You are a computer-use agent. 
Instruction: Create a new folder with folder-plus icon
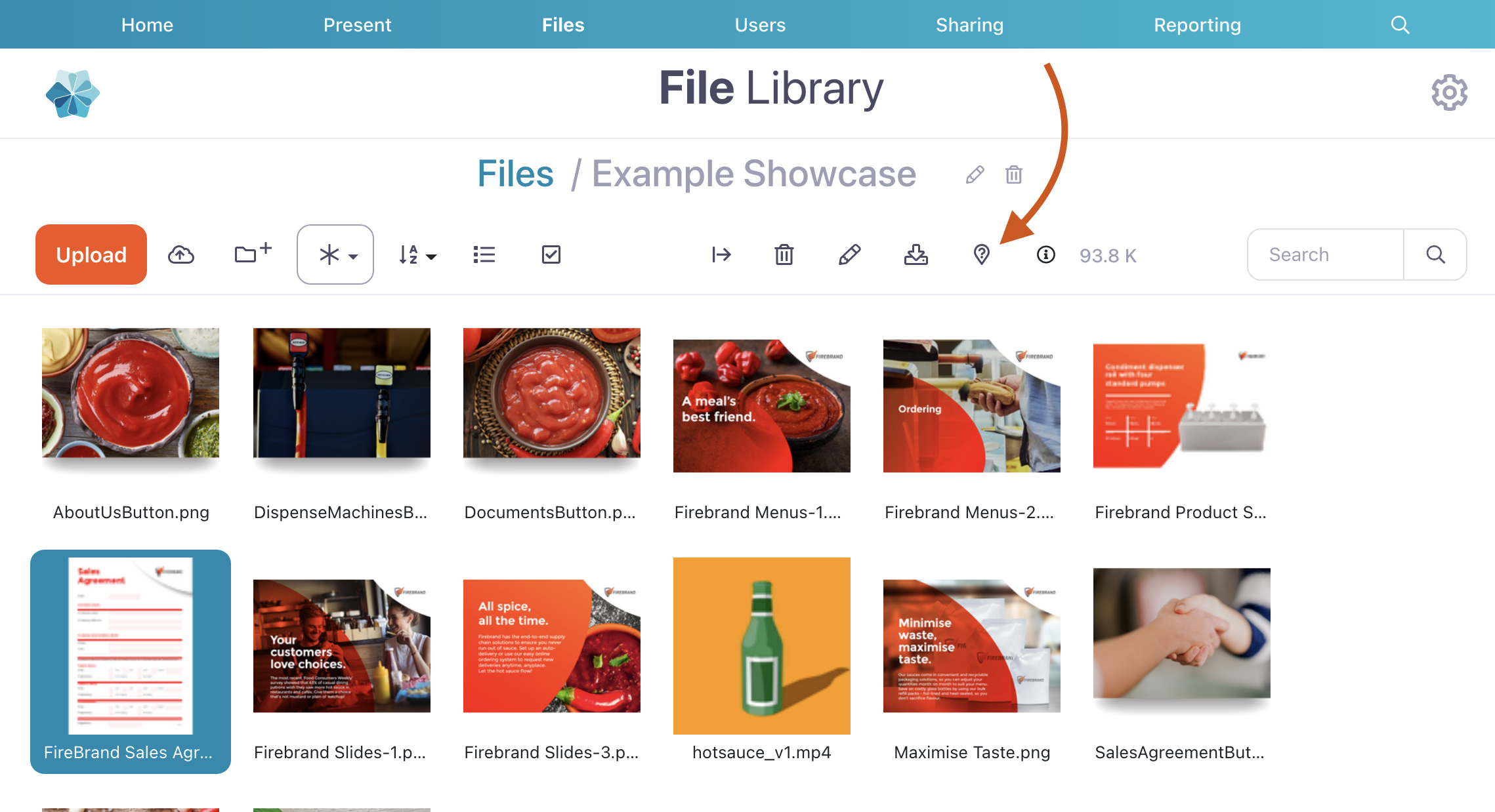coord(252,253)
